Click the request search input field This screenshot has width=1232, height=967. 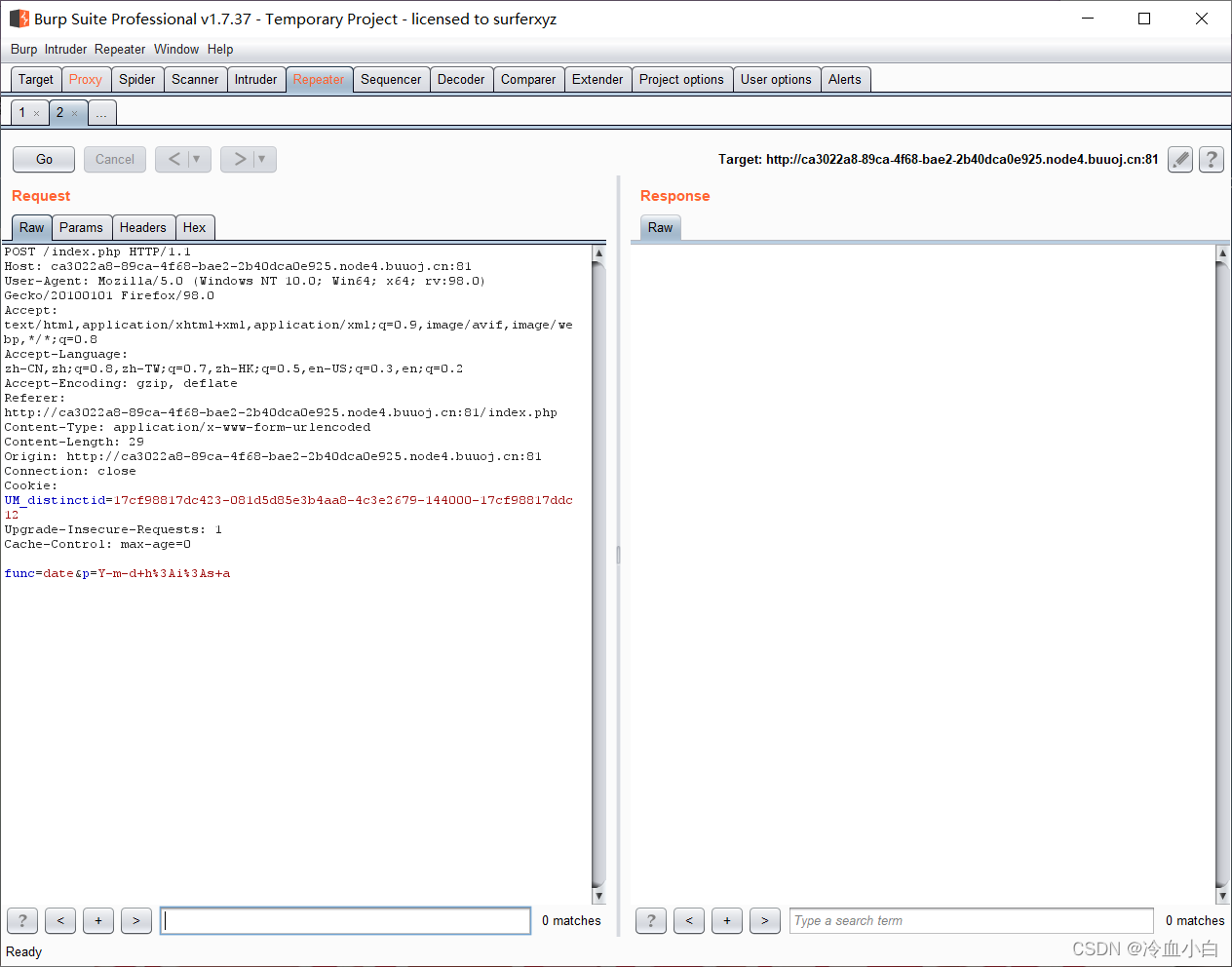tap(346, 920)
